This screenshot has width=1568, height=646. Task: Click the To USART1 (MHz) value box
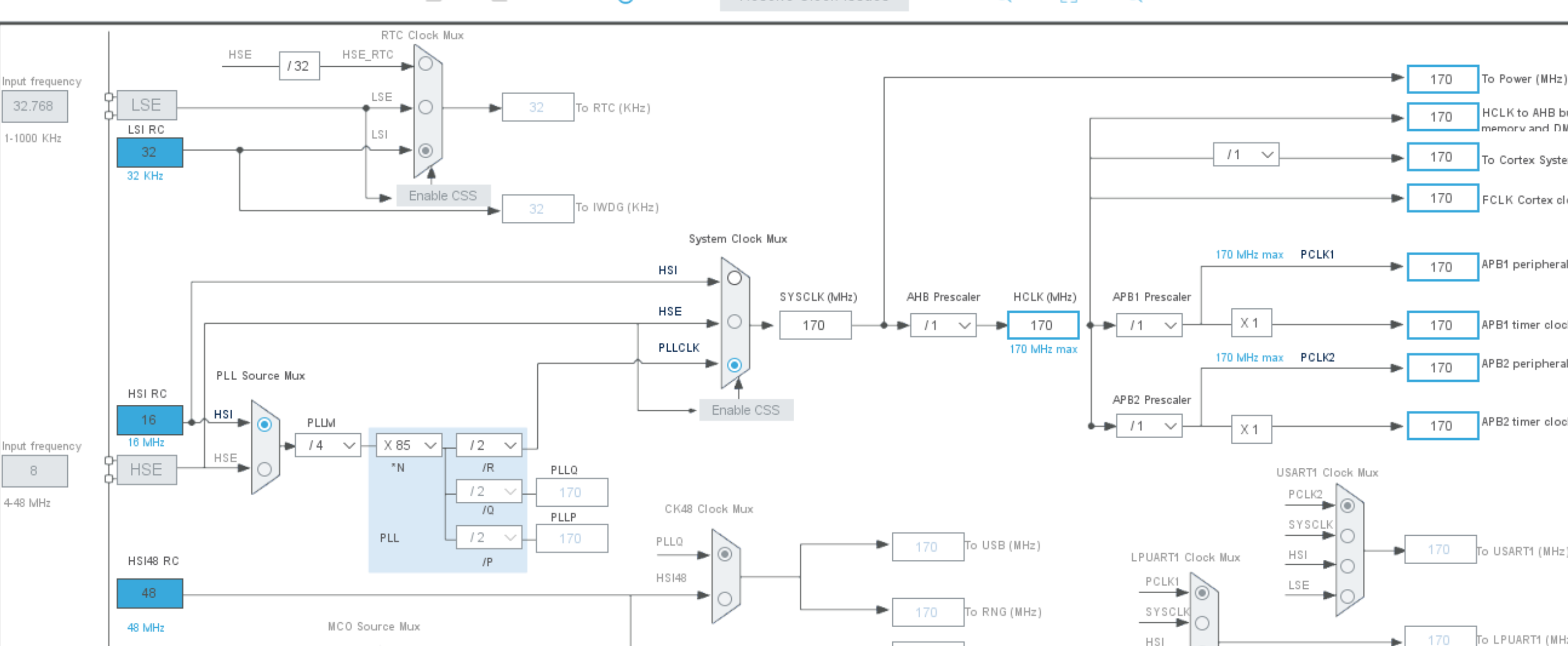pos(1440,549)
